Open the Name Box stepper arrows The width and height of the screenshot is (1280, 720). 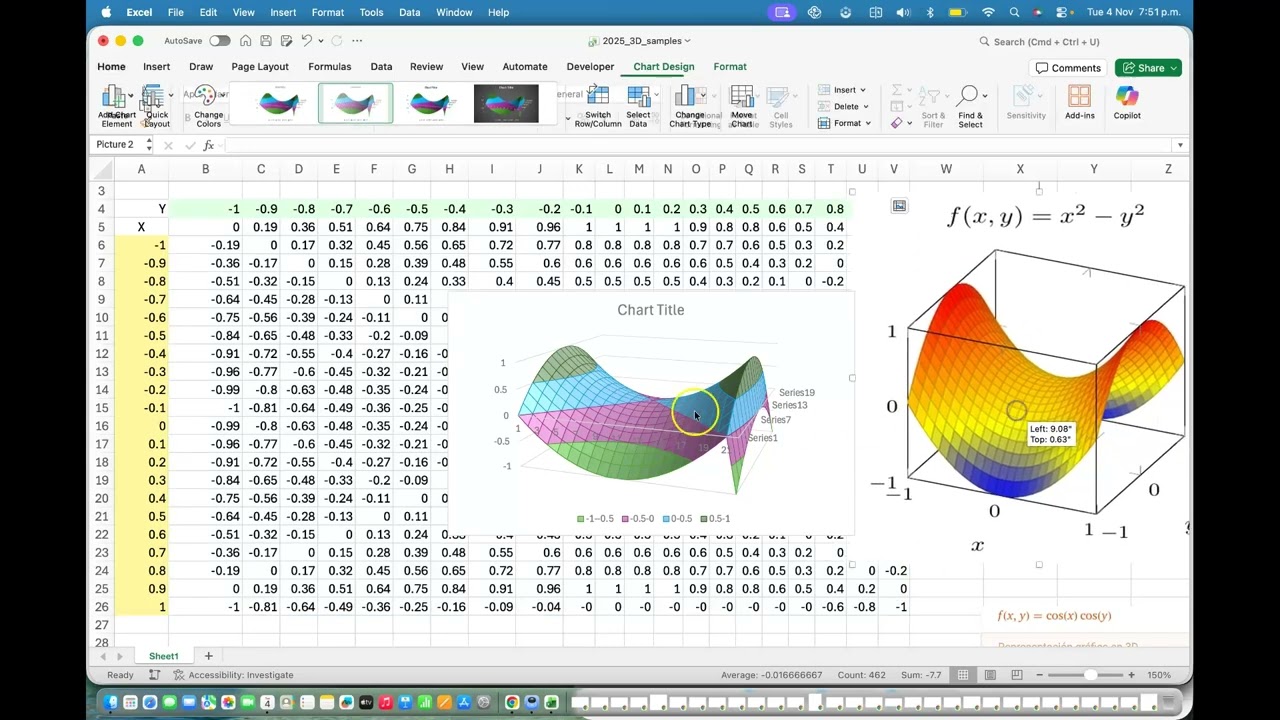coord(148,145)
